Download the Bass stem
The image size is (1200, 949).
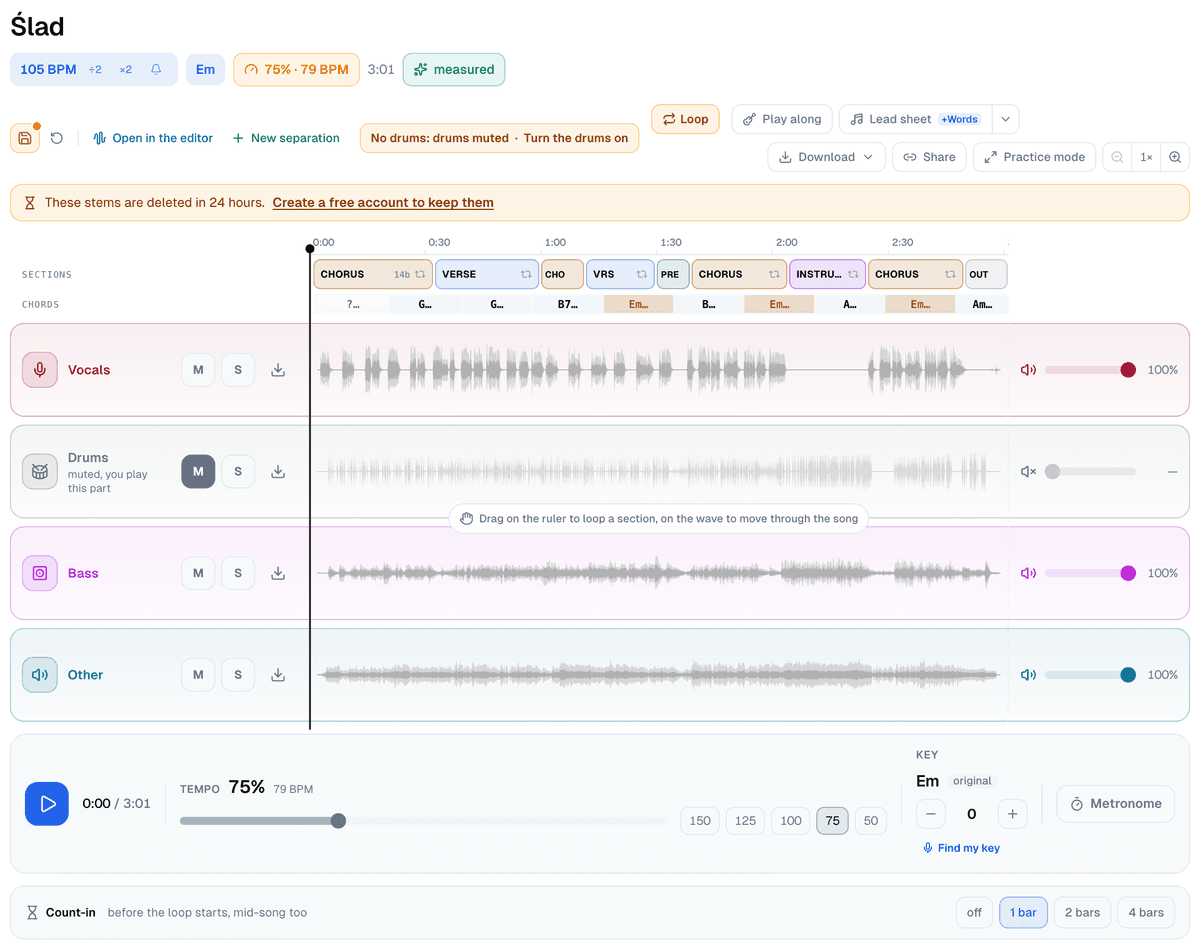[278, 573]
